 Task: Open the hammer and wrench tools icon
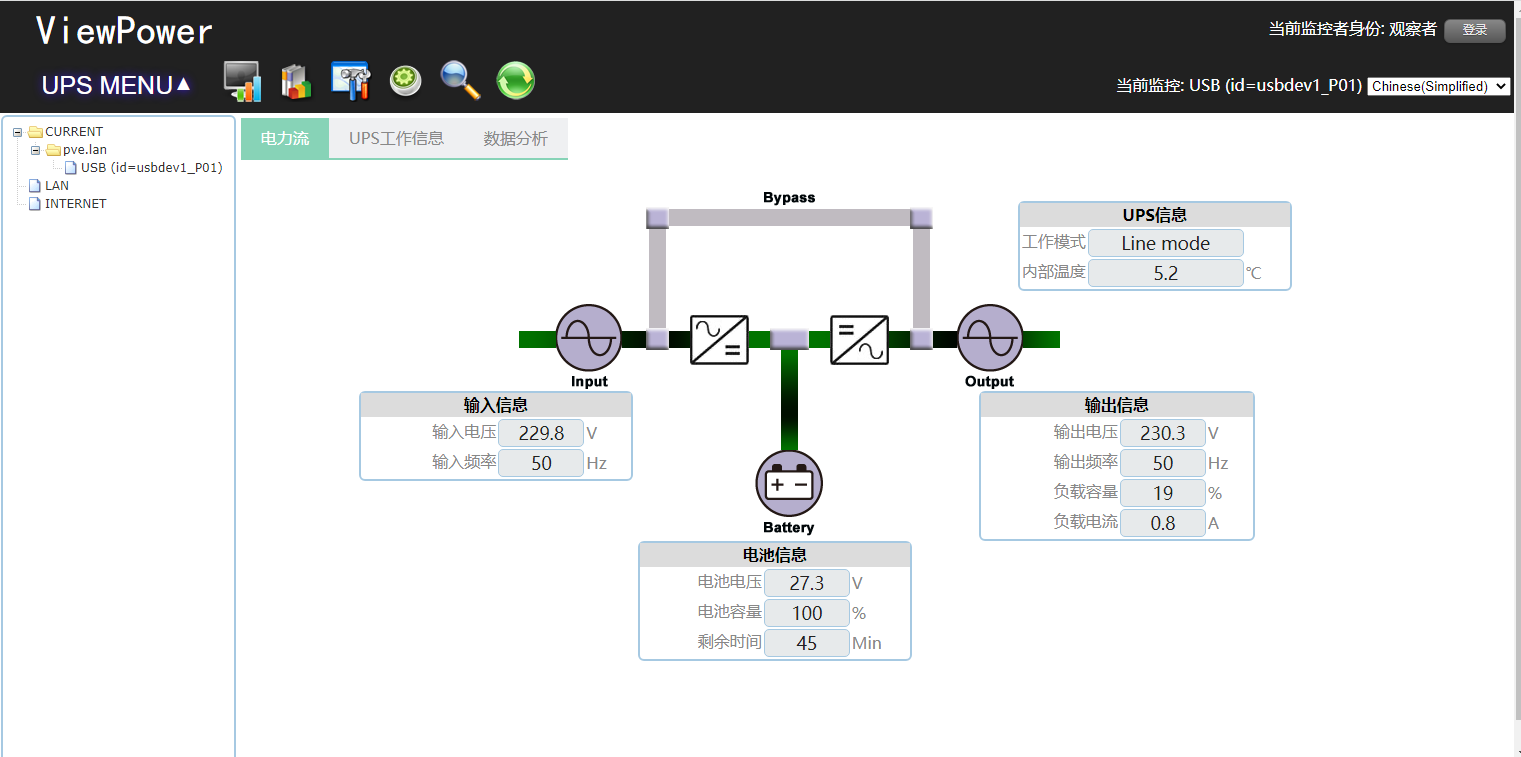click(x=351, y=81)
